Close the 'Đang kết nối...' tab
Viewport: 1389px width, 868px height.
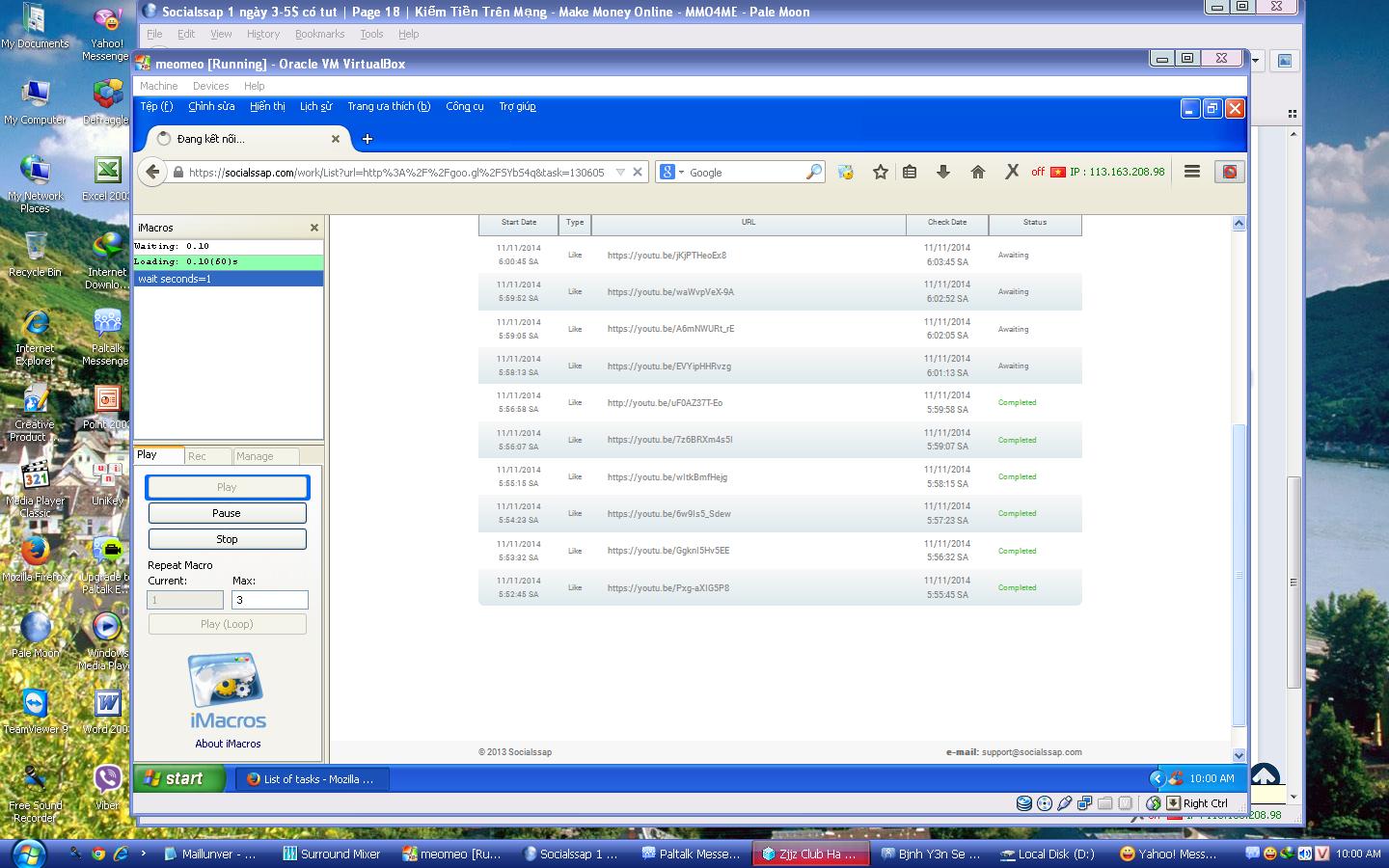pyautogui.click(x=336, y=139)
